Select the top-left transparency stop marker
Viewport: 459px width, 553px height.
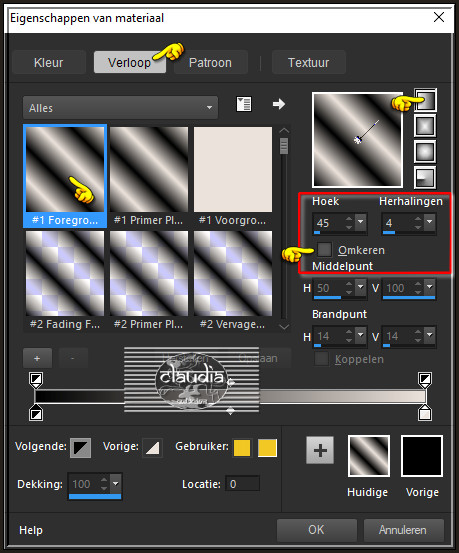(36, 380)
